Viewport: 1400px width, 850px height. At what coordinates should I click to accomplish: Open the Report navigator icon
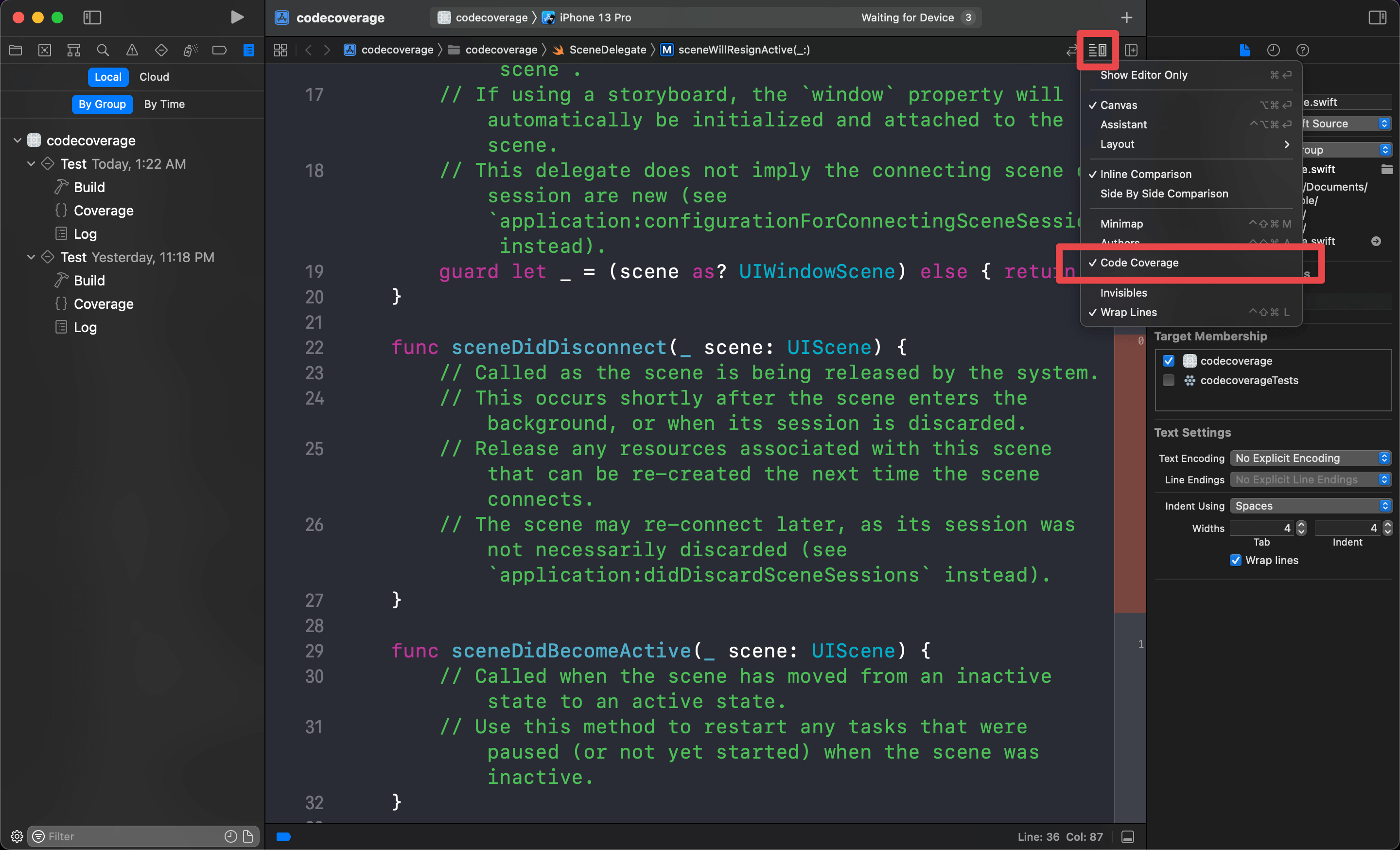pyautogui.click(x=248, y=50)
